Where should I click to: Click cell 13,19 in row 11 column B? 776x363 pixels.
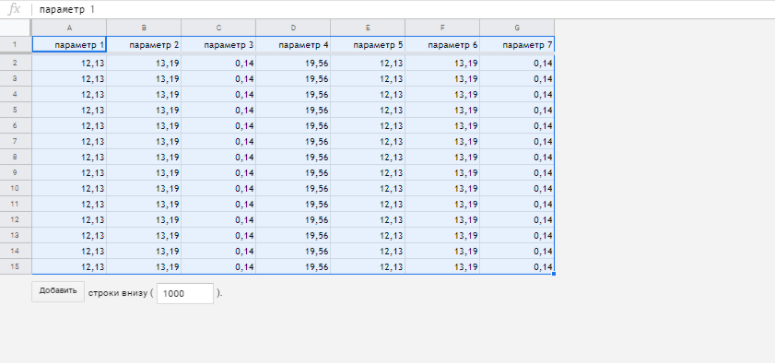(144, 204)
